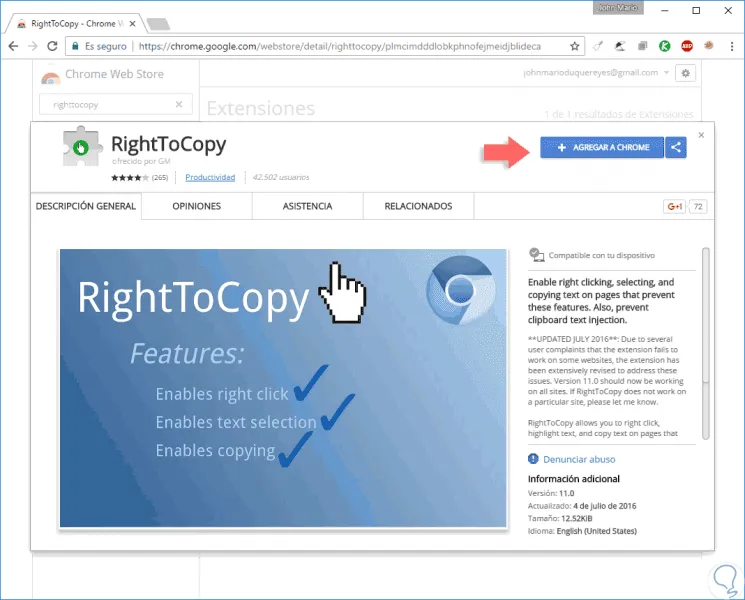Click the dark pages extension icon in toolbar

click(x=642, y=46)
